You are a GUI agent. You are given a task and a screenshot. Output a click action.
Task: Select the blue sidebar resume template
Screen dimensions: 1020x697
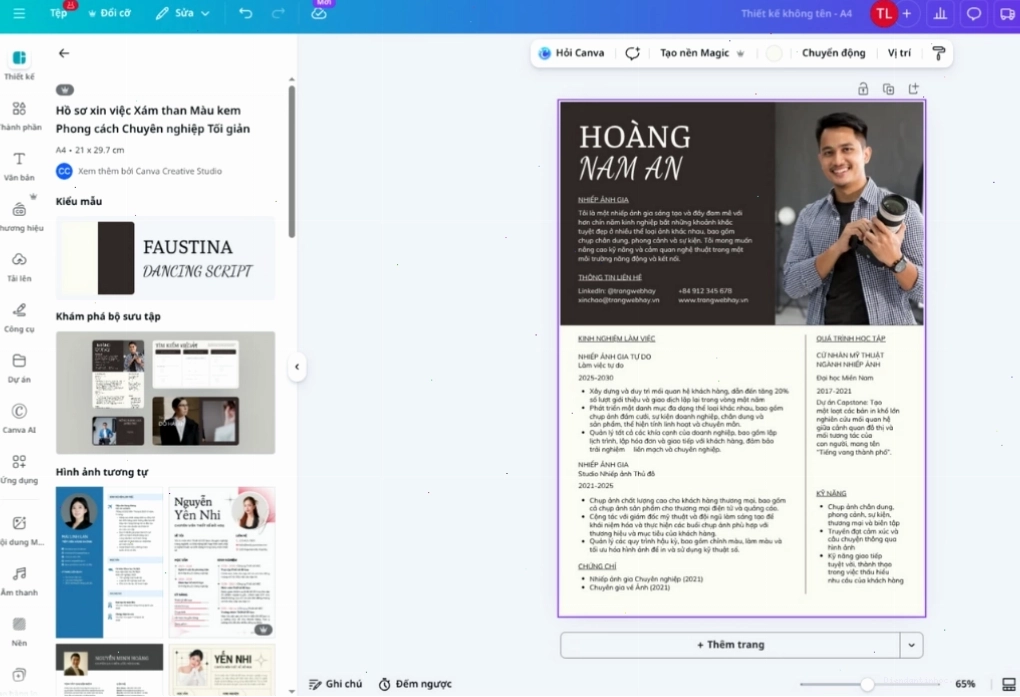pyautogui.click(x=109, y=562)
